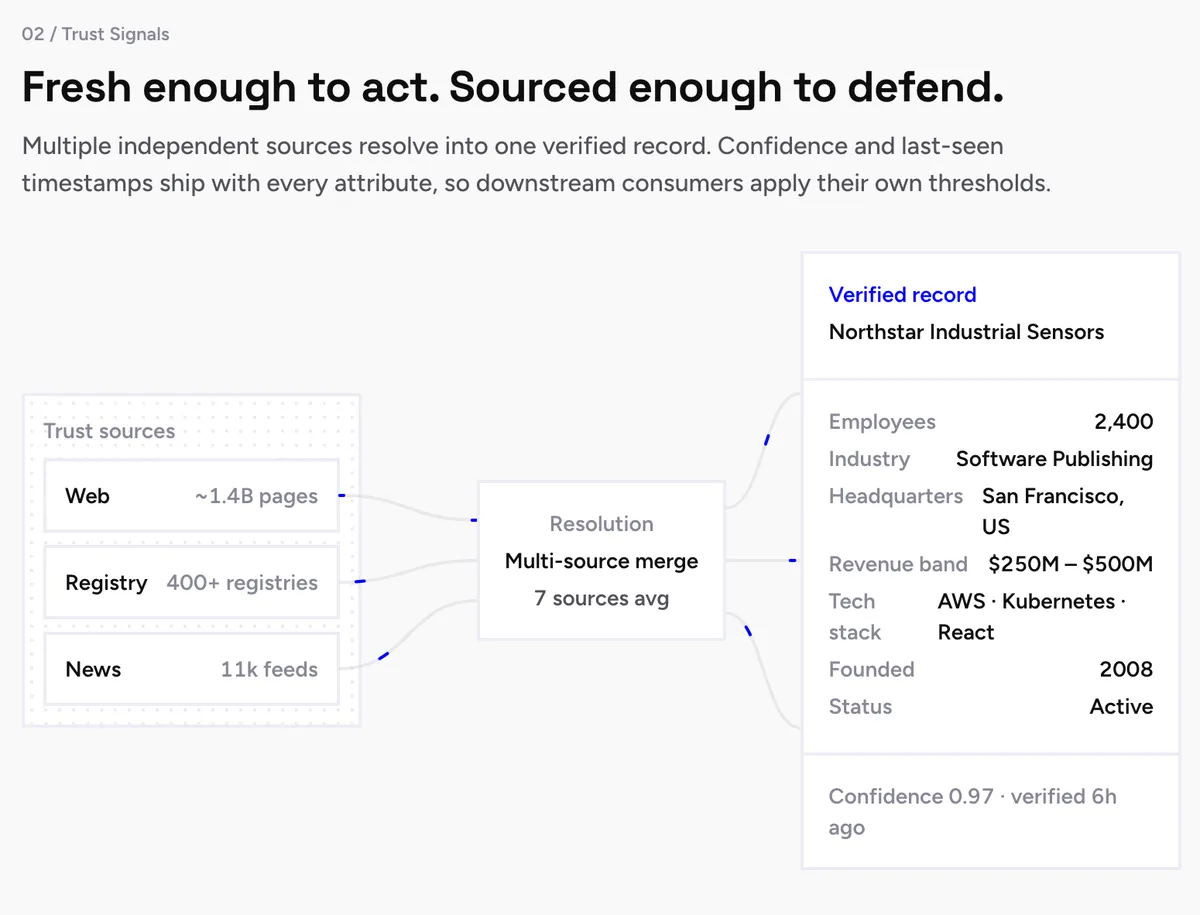Click the "~1.4B pages" value
This screenshot has width=1200, height=915.
point(256,496)
